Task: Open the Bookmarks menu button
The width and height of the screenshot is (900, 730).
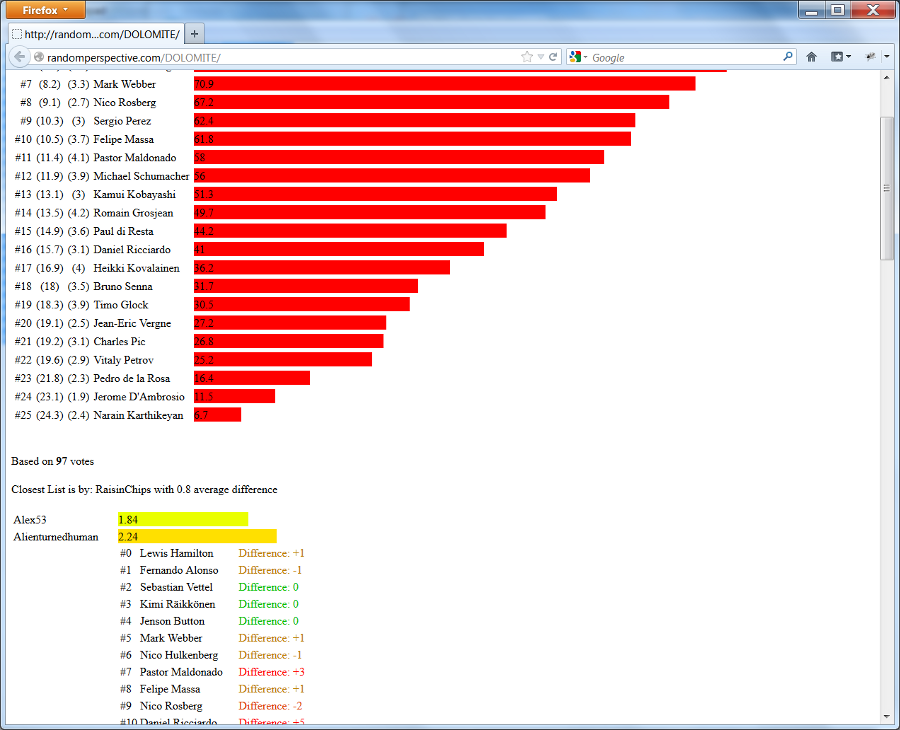Action: tap(841, 57)
